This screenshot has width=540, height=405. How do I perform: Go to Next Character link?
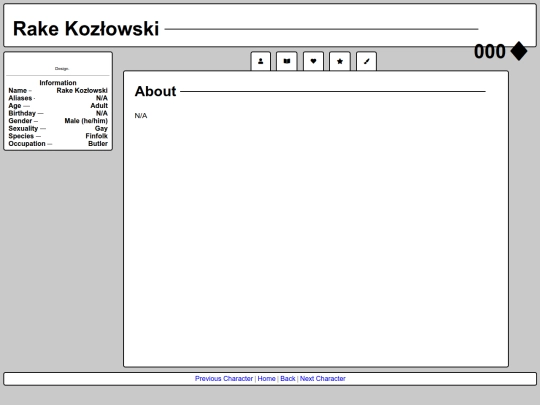[323, 378]
